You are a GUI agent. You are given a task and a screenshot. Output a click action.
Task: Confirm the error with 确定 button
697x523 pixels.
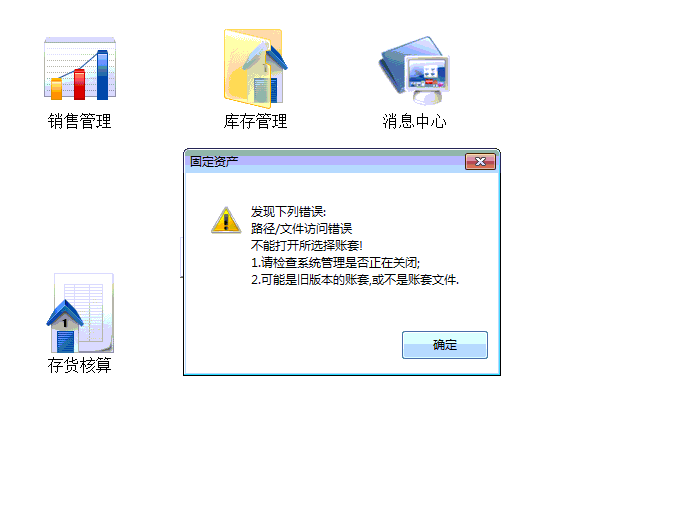(x=445, y=345)
